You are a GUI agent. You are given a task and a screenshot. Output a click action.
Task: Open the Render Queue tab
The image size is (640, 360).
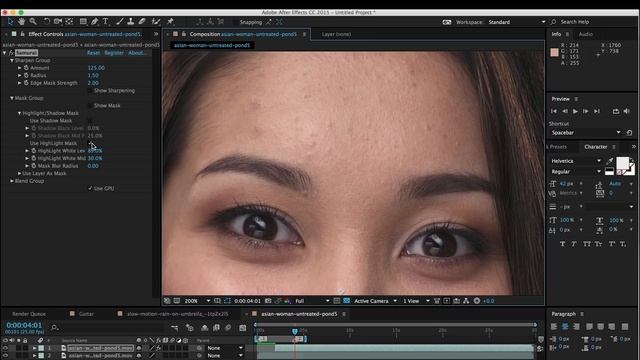[x=29, y=314]
